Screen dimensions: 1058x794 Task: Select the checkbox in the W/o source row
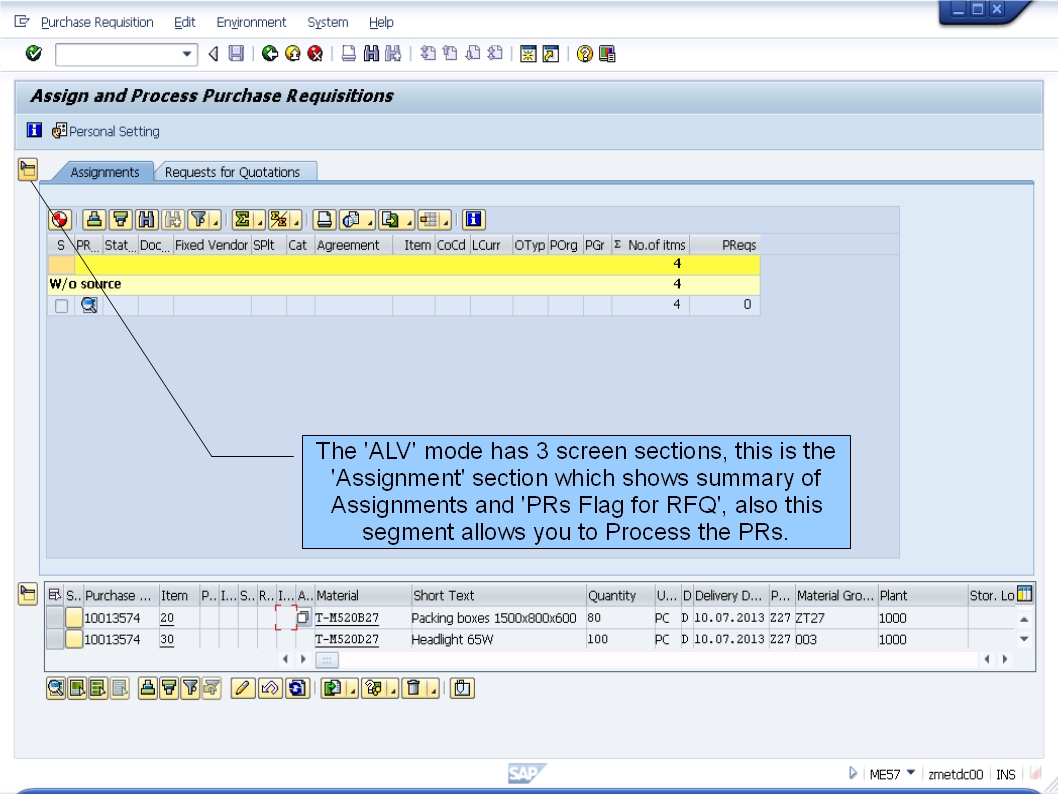(61, 304)
